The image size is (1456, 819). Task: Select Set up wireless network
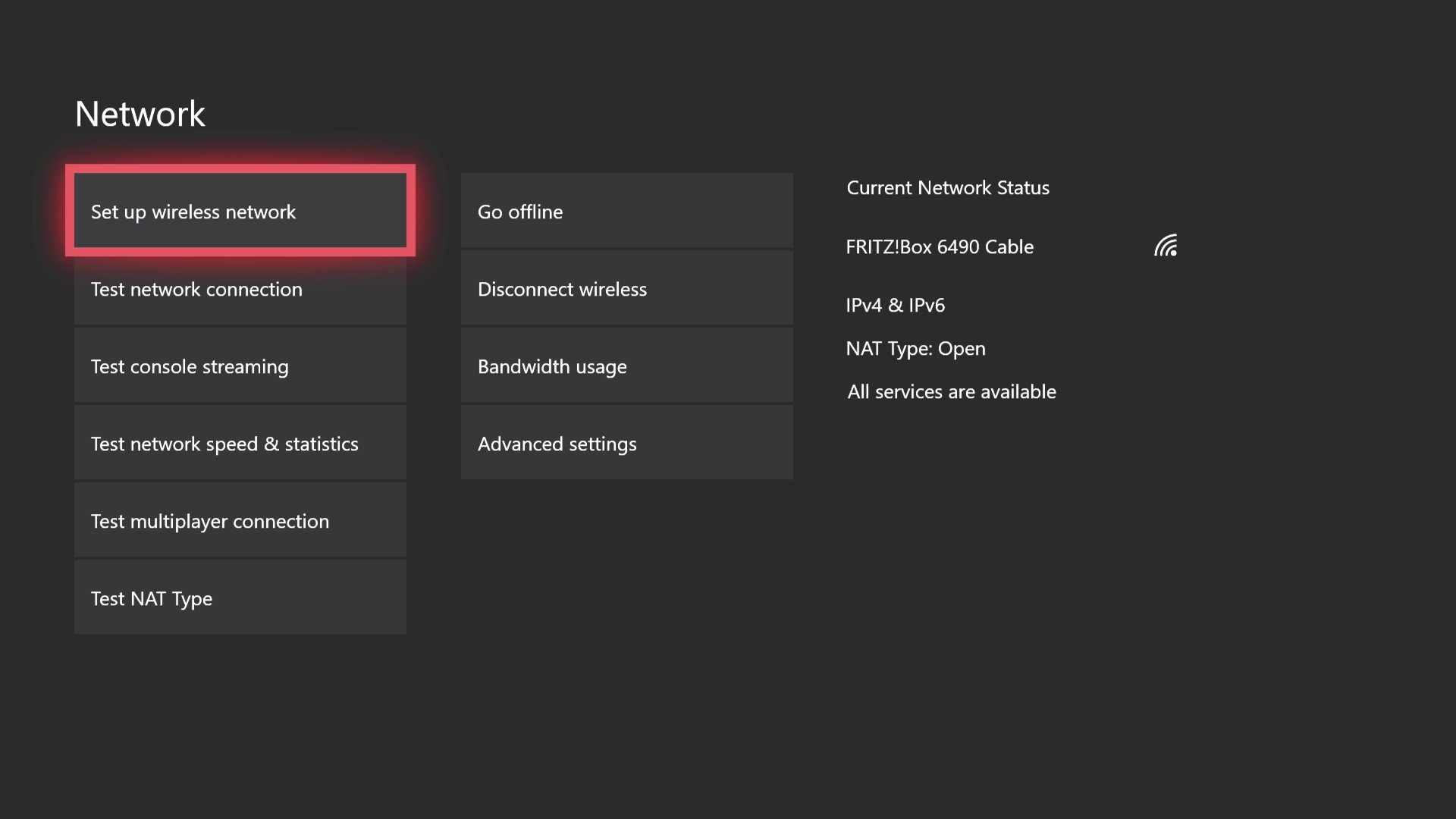tap(240, 212)
